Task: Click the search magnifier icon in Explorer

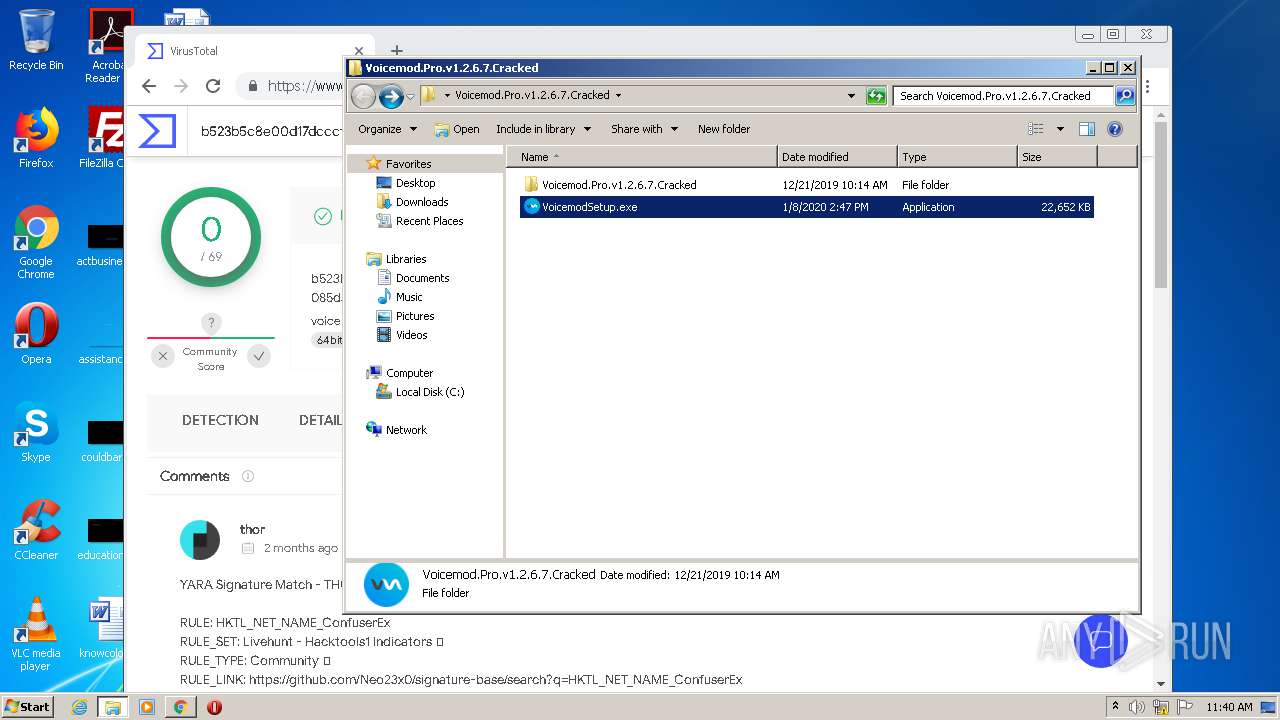Action: [1125, 96]
